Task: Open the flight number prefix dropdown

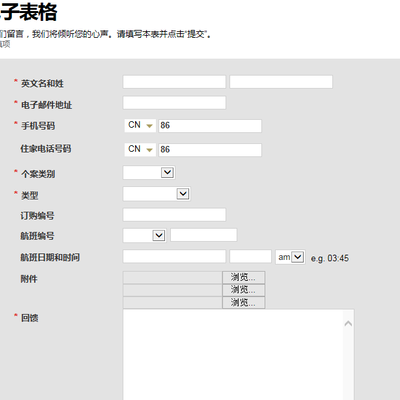Action: click(145, 235)
